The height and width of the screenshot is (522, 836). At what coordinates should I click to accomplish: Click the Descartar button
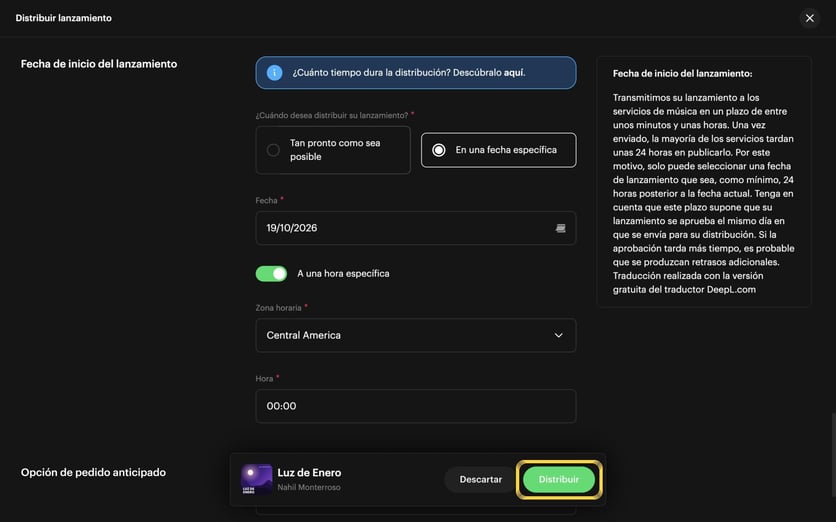coord(480,479)
